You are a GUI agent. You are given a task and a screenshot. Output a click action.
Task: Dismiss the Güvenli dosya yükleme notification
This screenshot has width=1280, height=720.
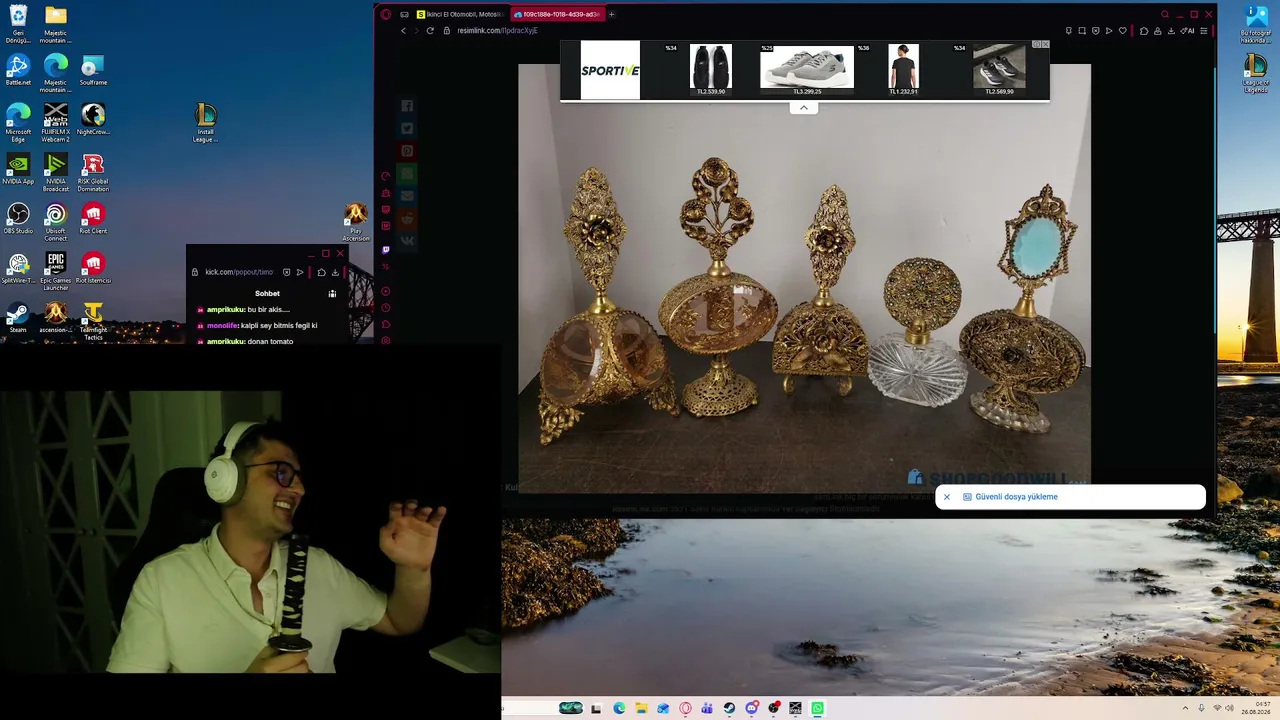tap(947, 497)
